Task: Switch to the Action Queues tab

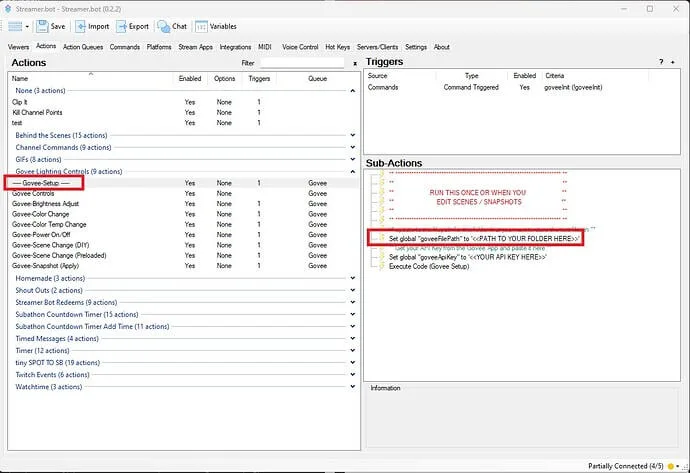Action: click(83, 47)
